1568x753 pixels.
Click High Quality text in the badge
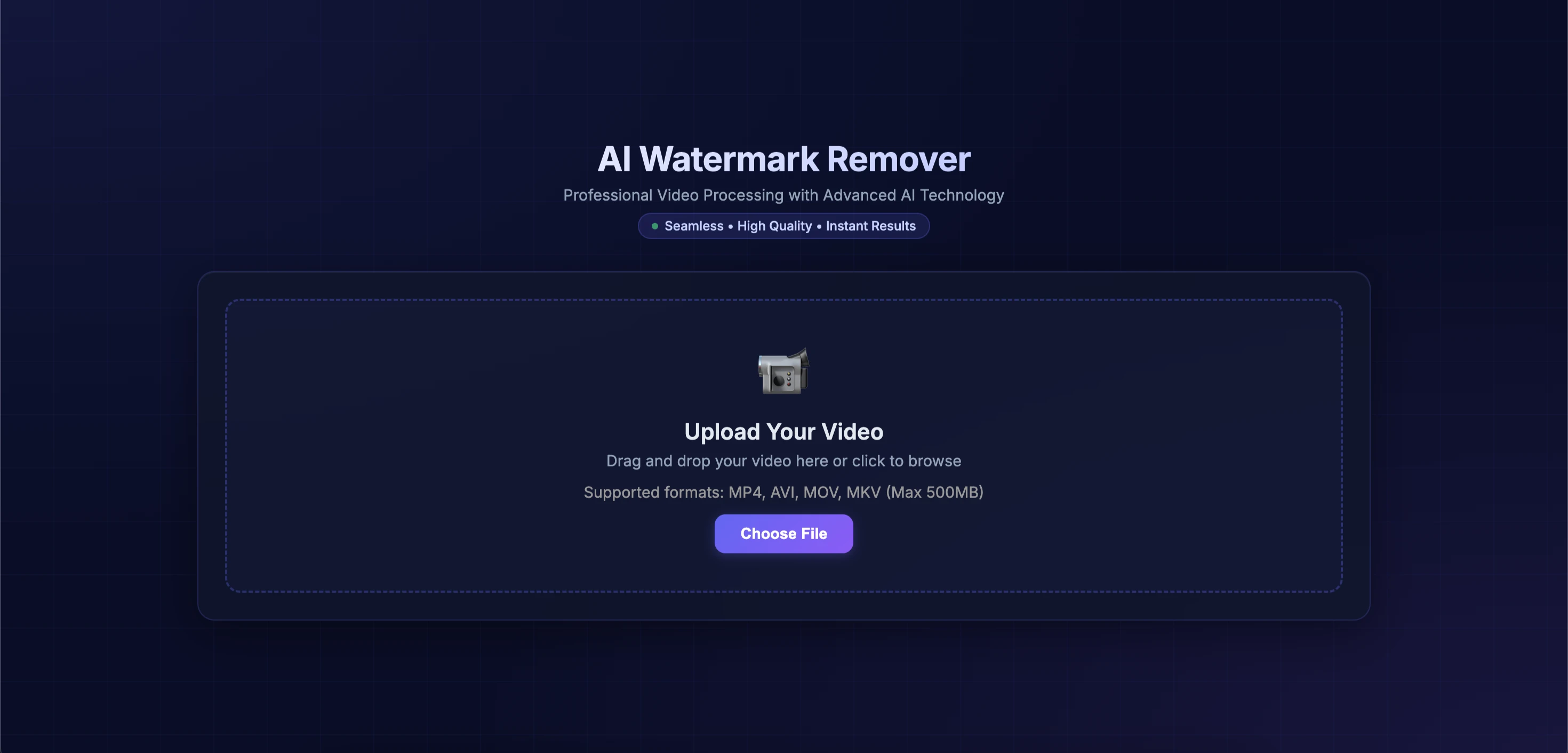pyautogui.click(x=774, y=226)
